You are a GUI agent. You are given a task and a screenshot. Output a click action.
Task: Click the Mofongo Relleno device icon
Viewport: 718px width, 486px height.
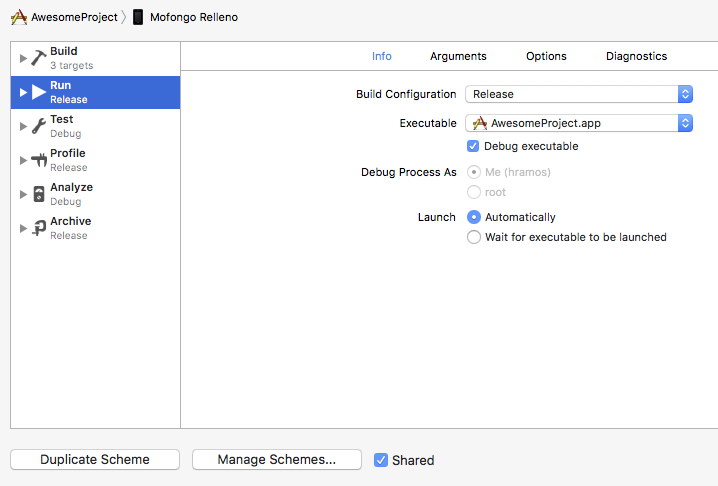138,17
